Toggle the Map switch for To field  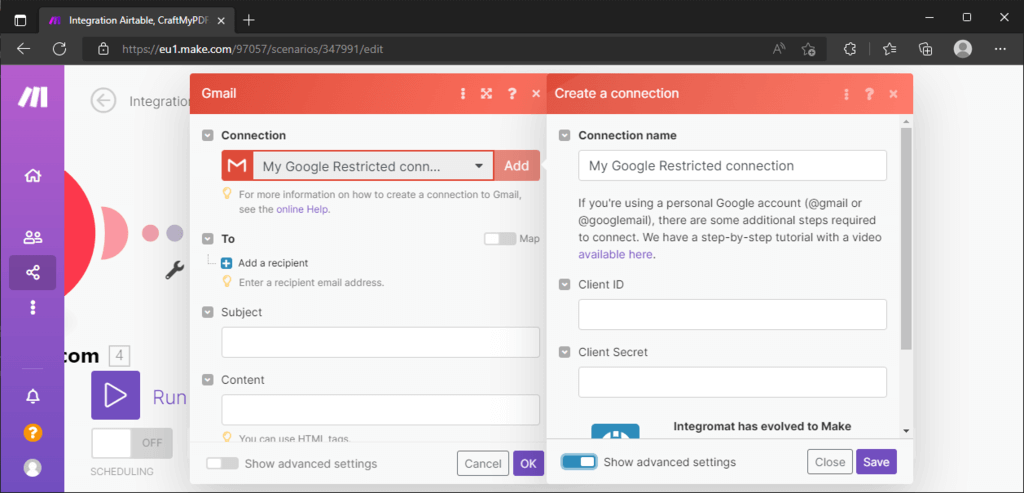500,239
